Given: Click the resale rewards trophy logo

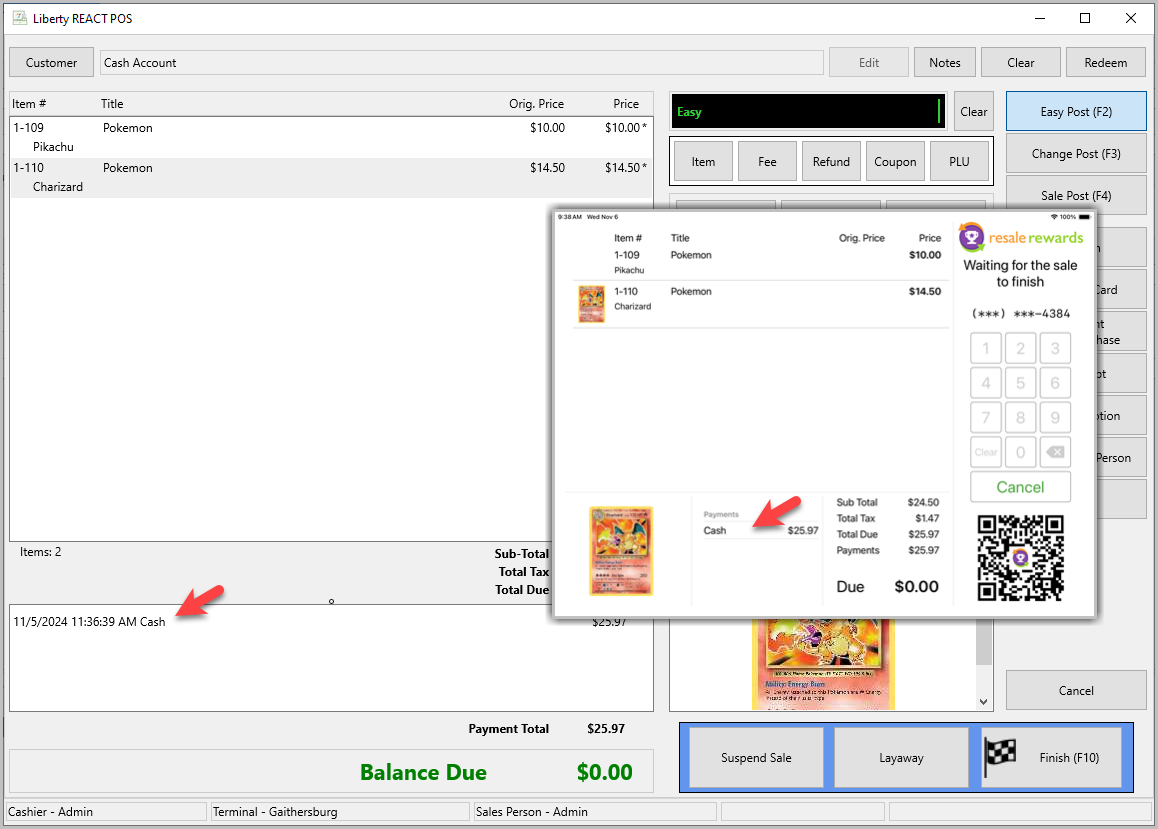Looking at the screenshot, I should 971,238.
